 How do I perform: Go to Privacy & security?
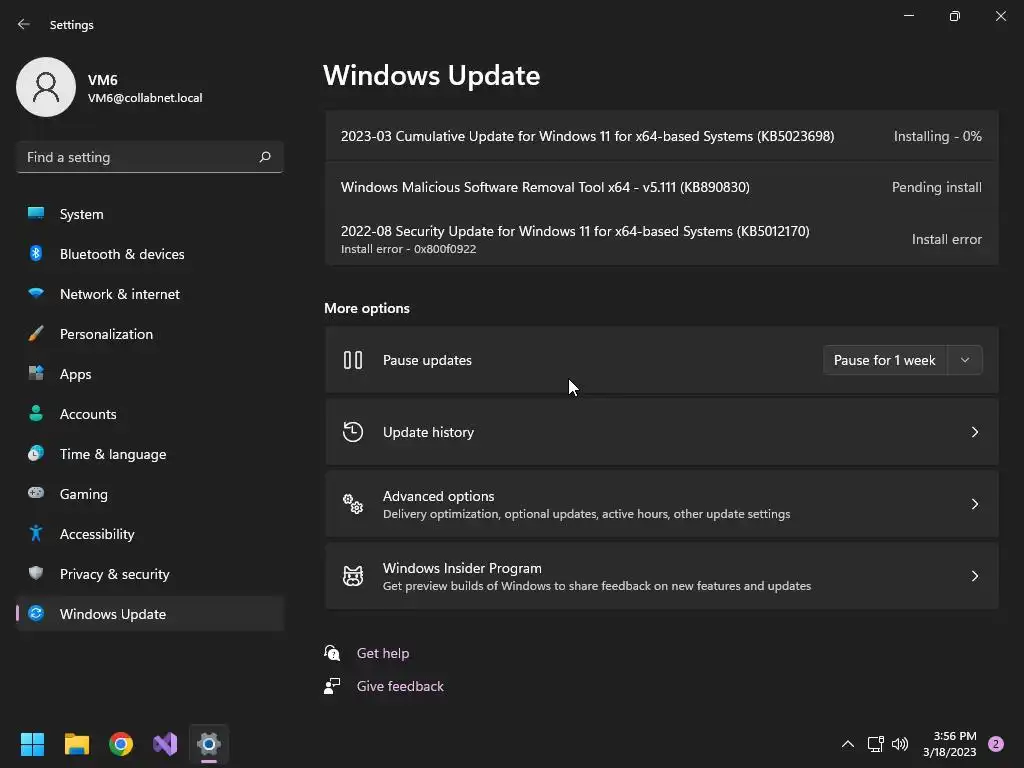(150, 573)
